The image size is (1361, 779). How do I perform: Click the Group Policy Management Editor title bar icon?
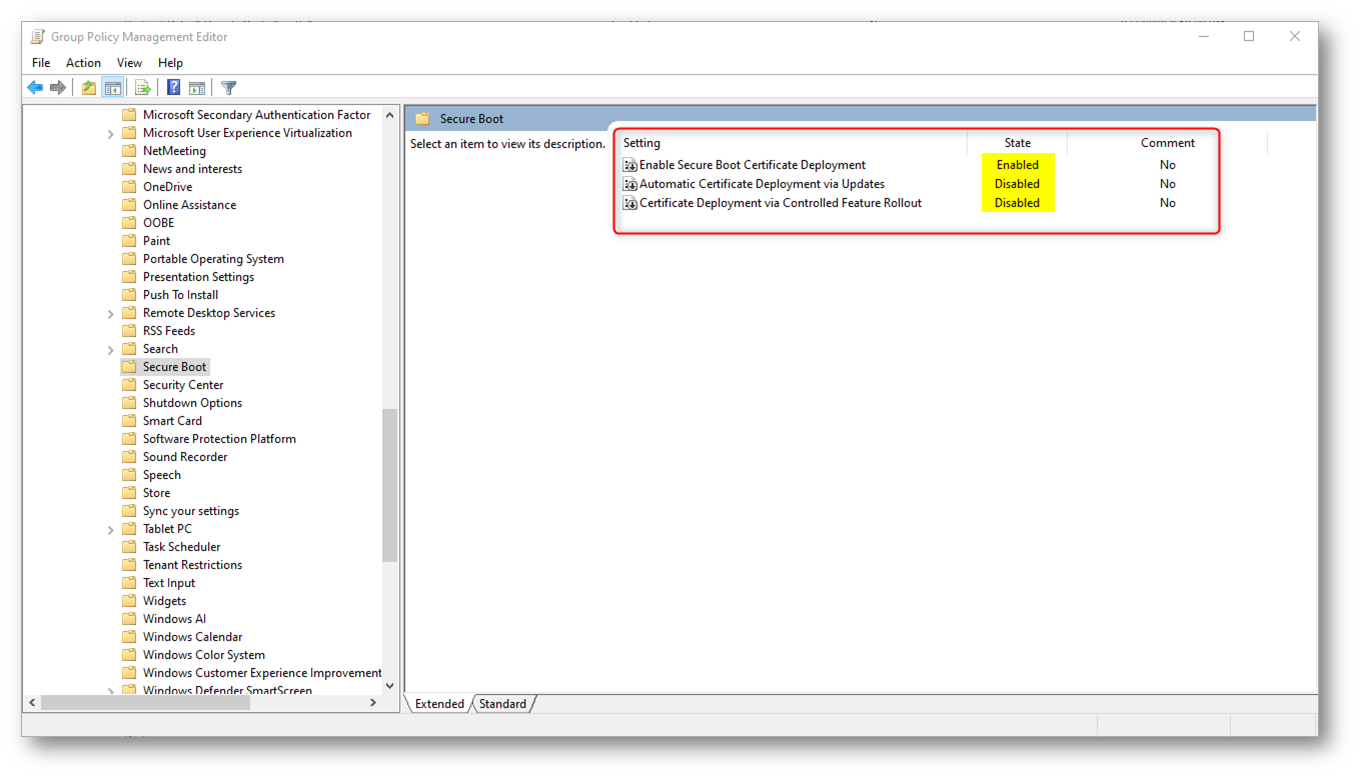(38, 37)
